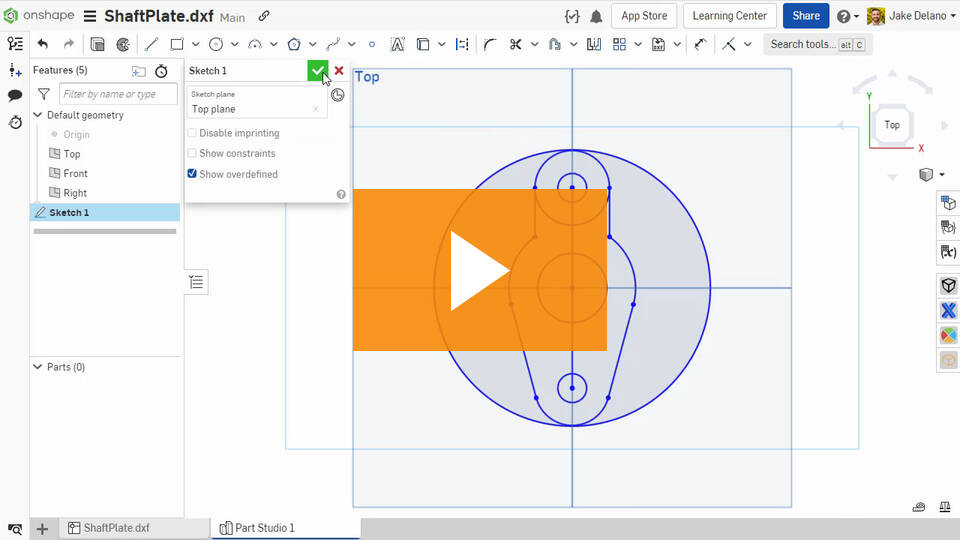960x540 pixels.
Task: Open the Learning Center
Action: [x=730, y=16]
